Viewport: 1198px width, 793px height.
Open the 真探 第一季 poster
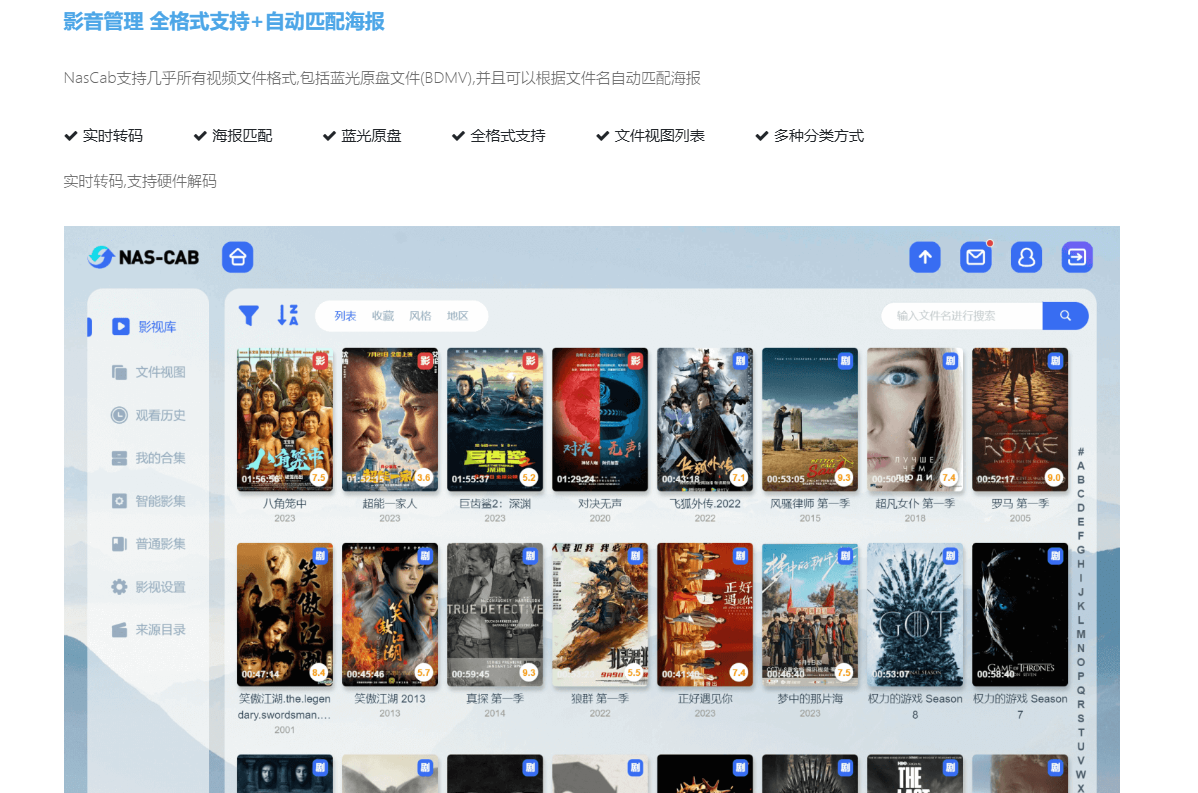(495, 614)
